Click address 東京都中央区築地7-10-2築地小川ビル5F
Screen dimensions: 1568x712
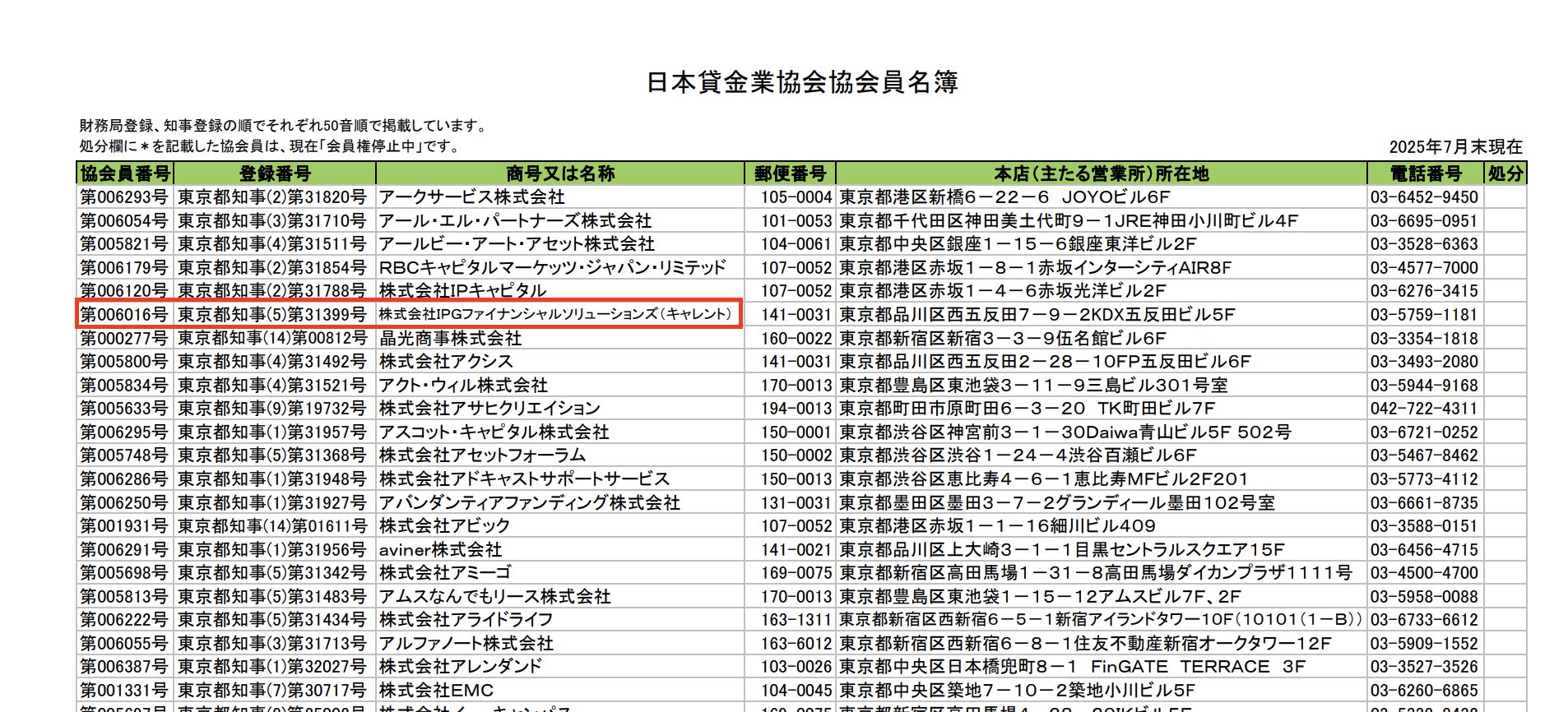[1017, 691]
